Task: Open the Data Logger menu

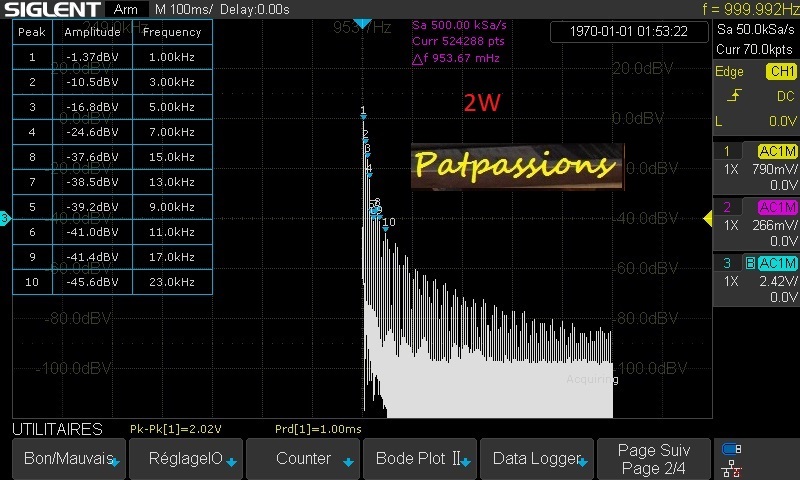Action: tap(538, 459)
